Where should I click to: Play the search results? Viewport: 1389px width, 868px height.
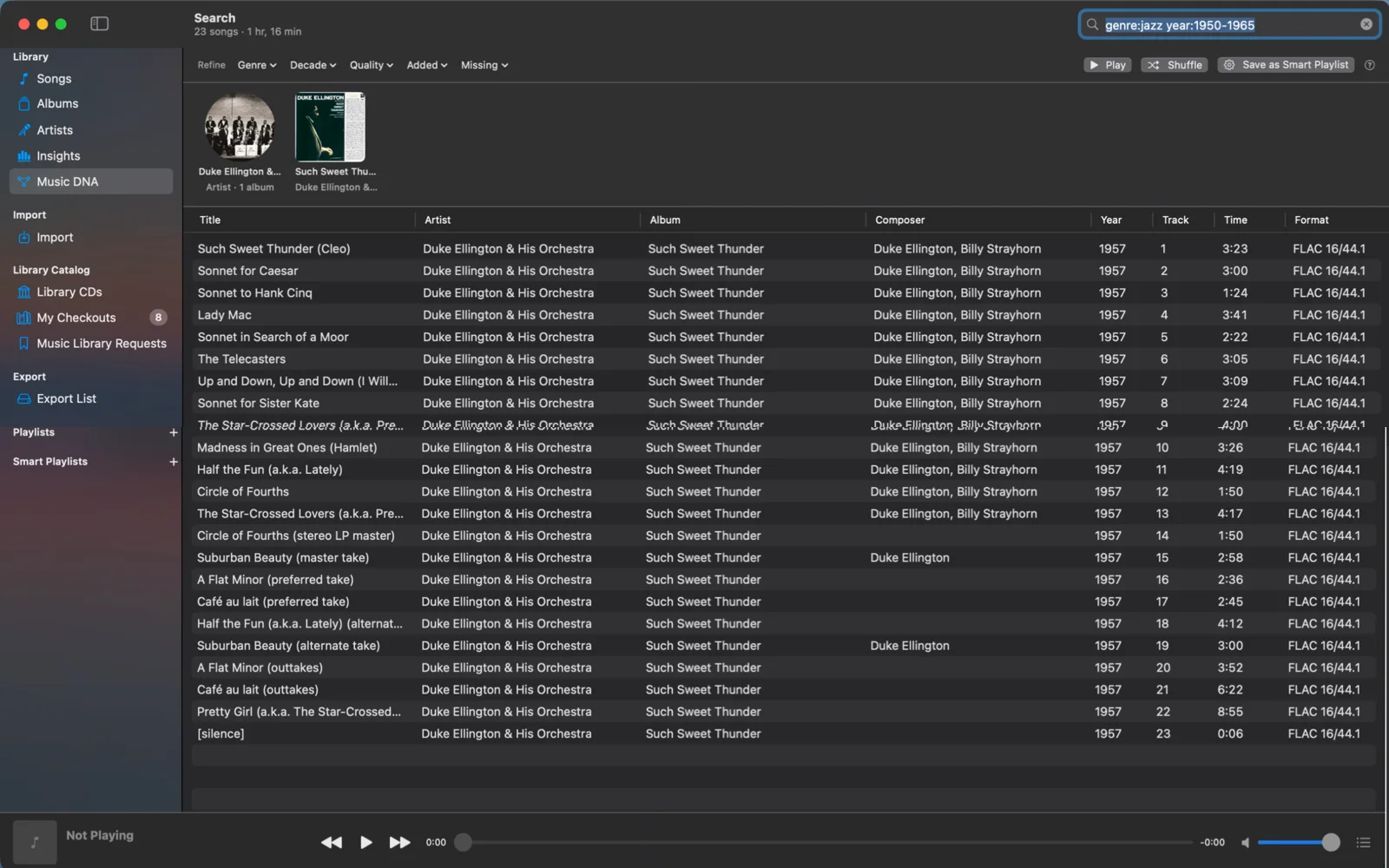[x=1107, y=65]
